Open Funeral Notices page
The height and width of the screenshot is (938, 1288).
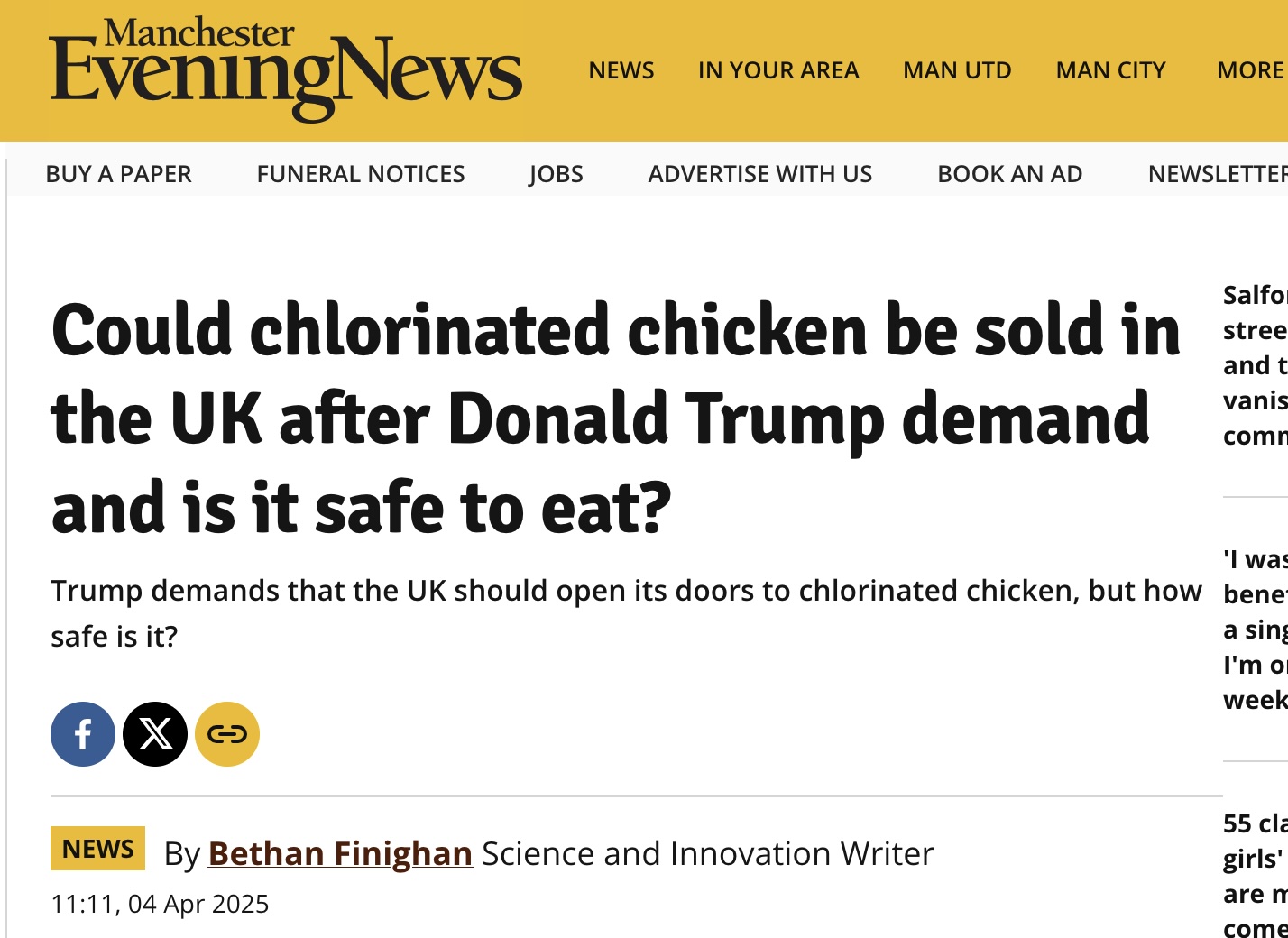click(x=361, y=174)
